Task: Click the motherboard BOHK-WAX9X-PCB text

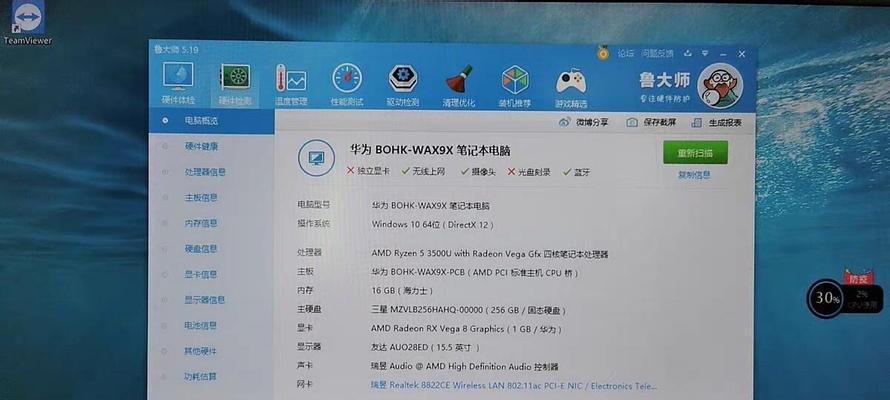Action: [x=475, y=273]
